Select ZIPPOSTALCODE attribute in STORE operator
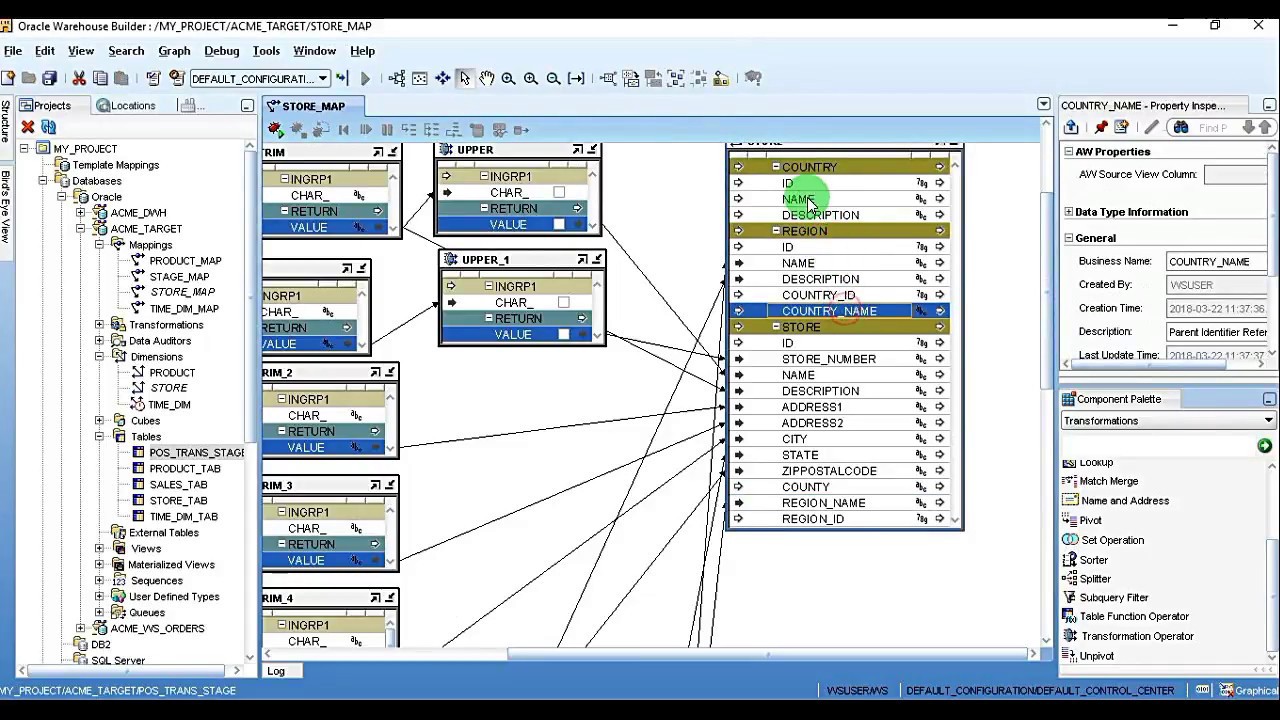The width and height of the screenshot is (1280, 720). (829, 471)
